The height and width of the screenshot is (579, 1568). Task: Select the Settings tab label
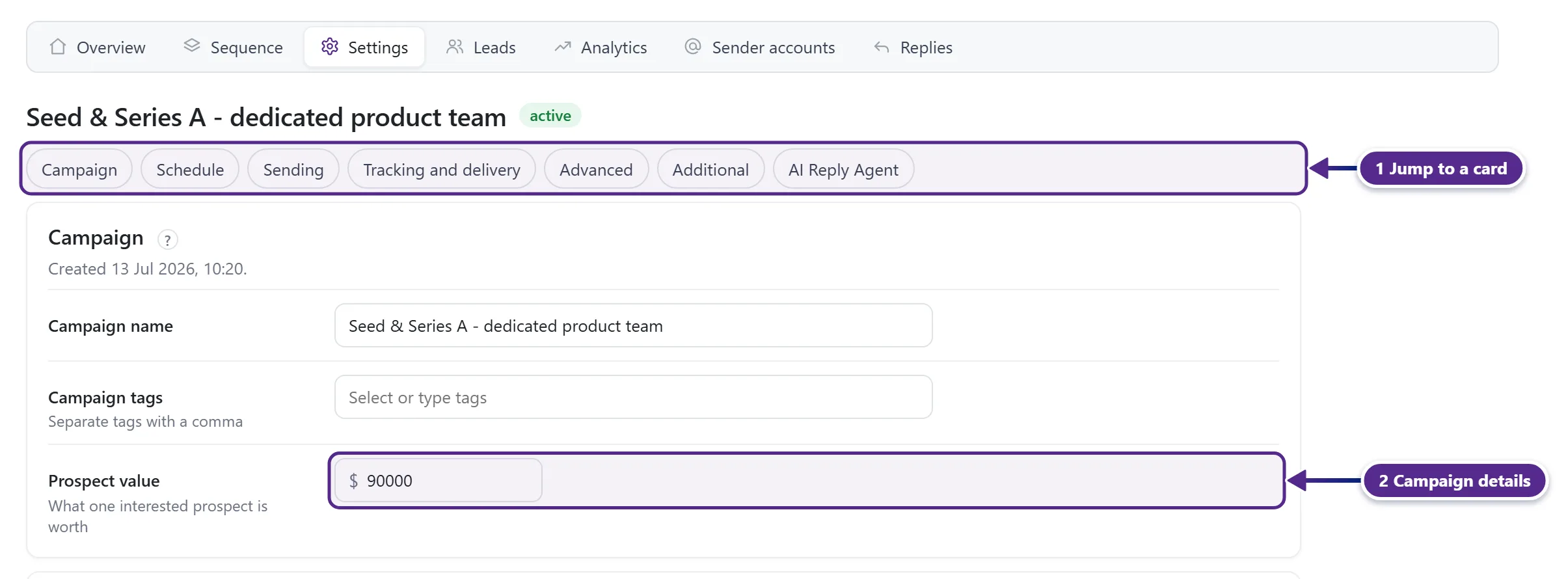[x=378, y=47]
